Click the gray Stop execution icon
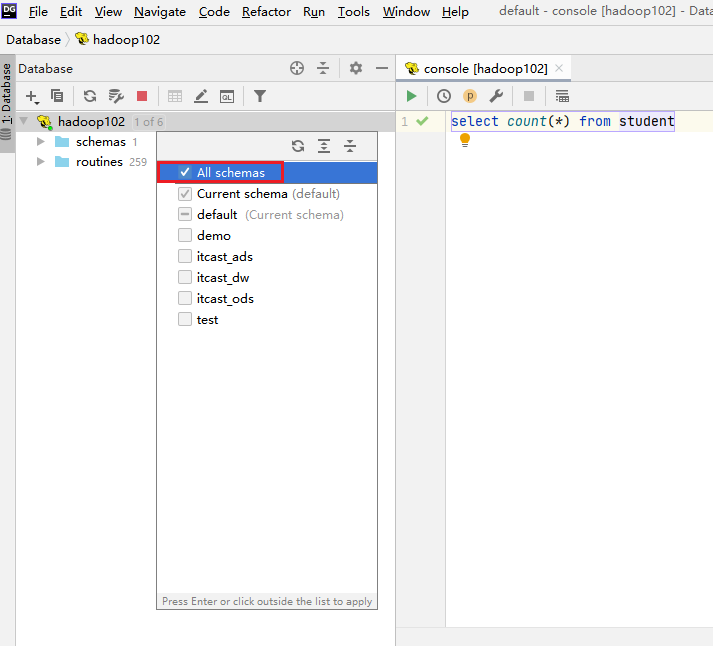 pyautogui.click(x=529, y=96)
